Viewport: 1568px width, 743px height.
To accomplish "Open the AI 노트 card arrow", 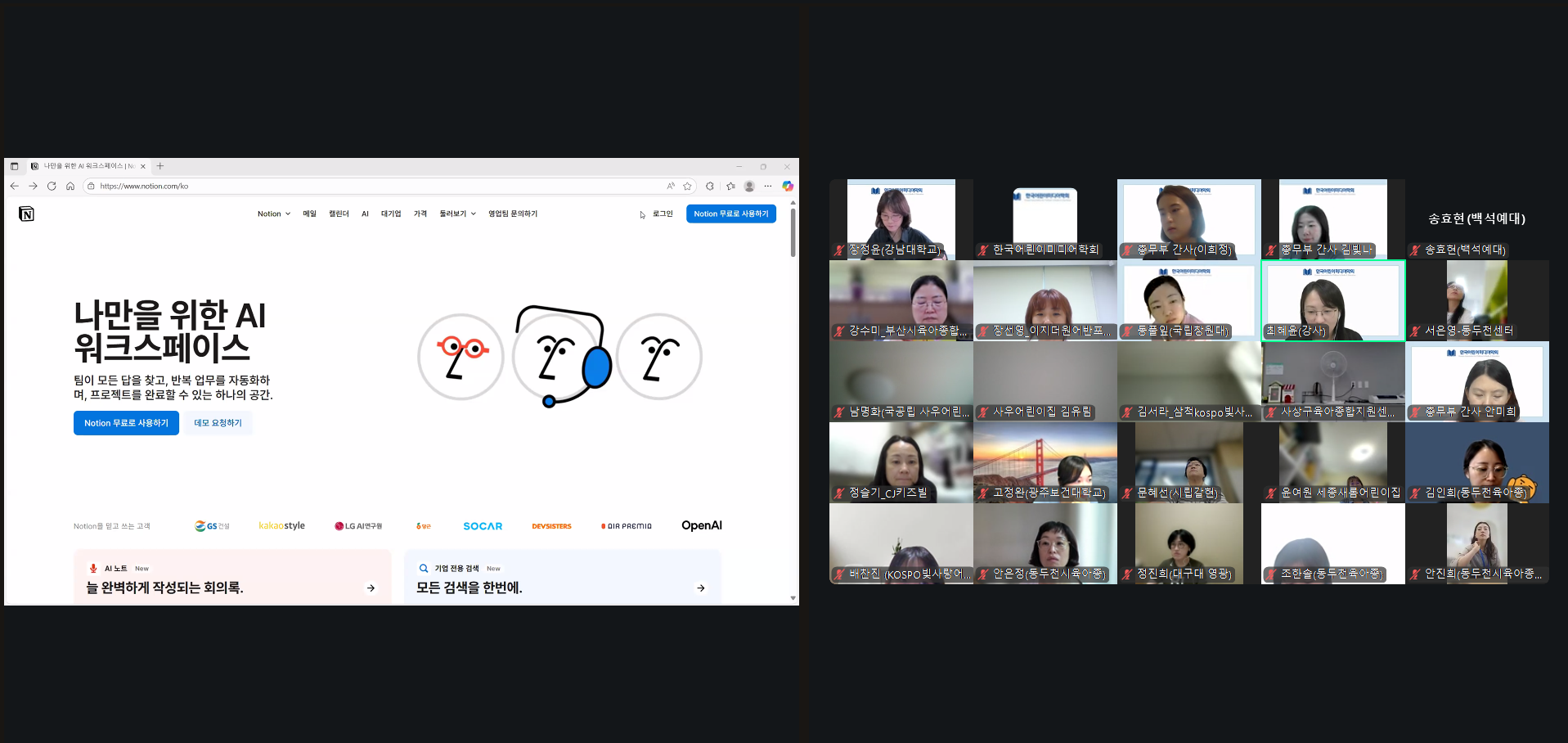I will click(x=371, y=588).
